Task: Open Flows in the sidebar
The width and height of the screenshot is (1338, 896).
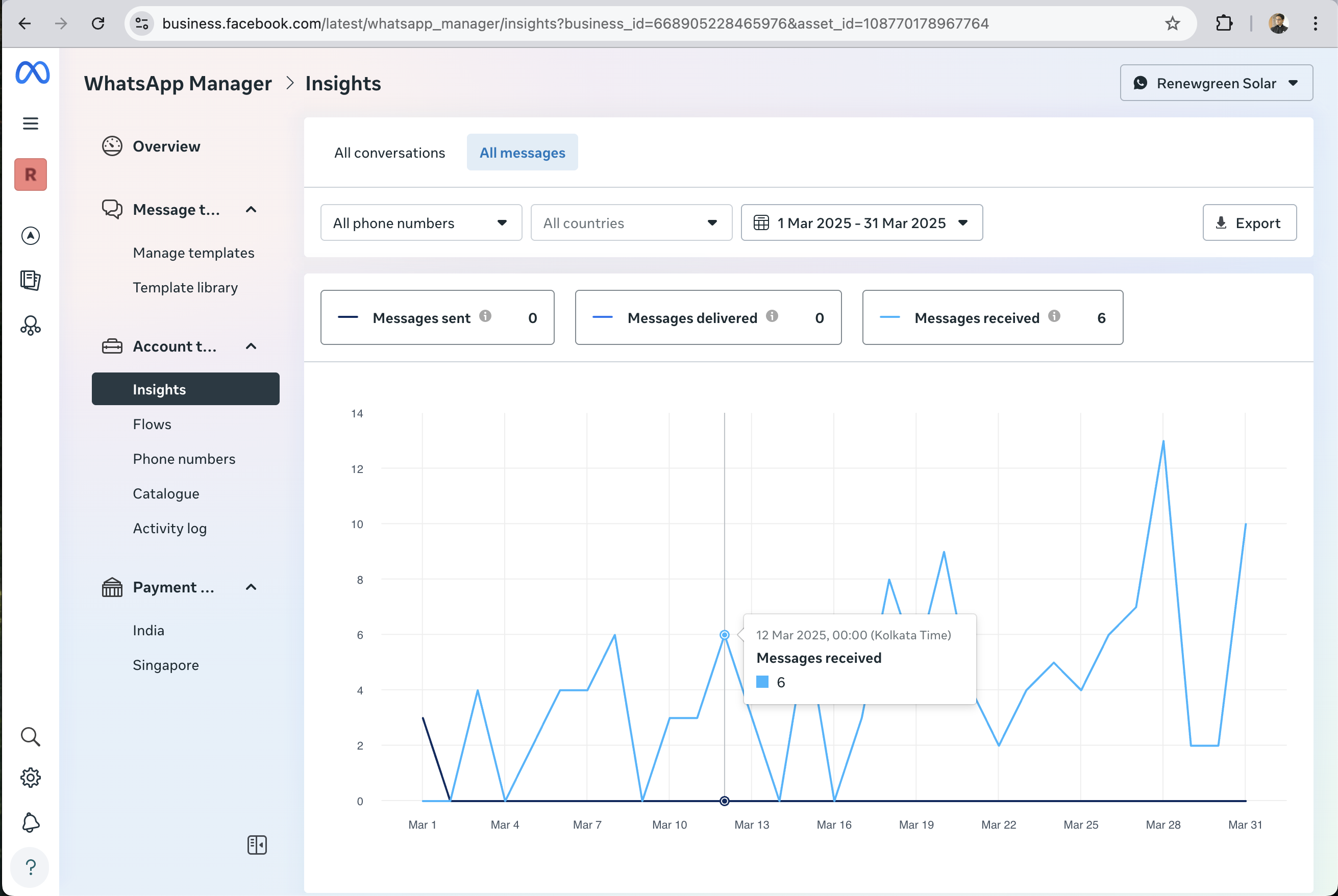Action: click(152, 424)
